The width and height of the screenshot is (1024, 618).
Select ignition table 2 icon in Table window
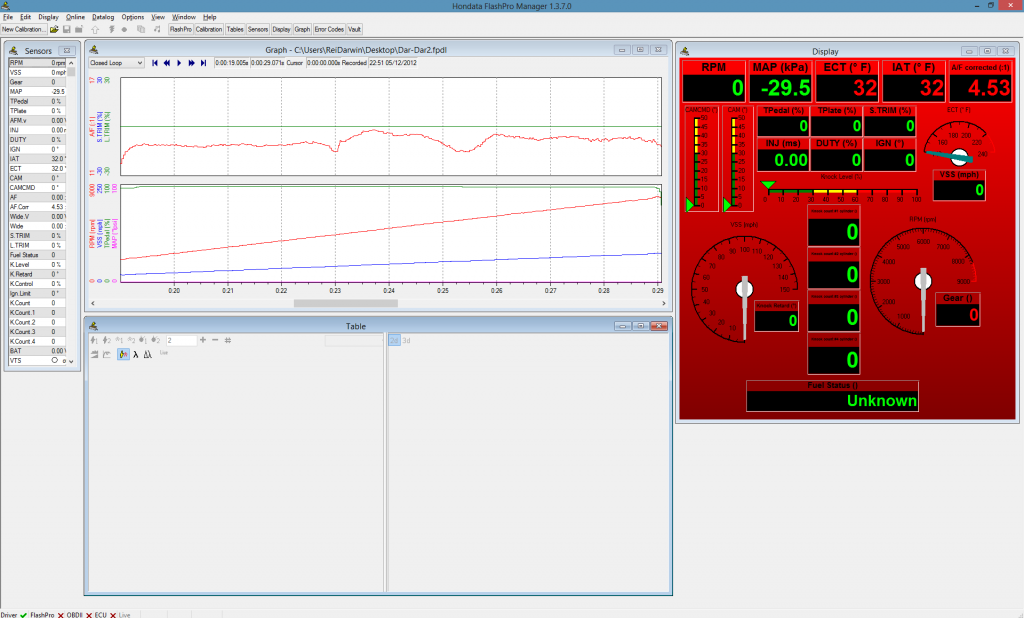coord(106,340)
